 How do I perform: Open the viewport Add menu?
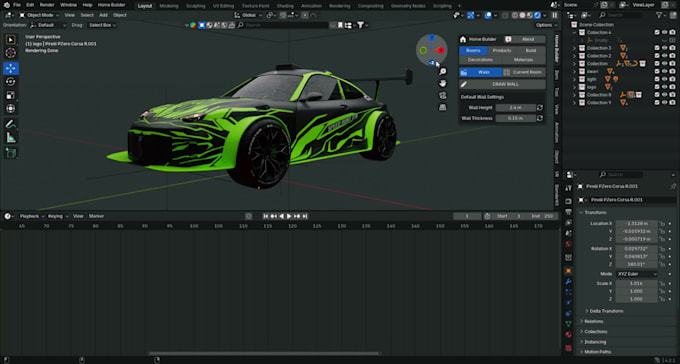pyautogui.click(x=103, y=15)
